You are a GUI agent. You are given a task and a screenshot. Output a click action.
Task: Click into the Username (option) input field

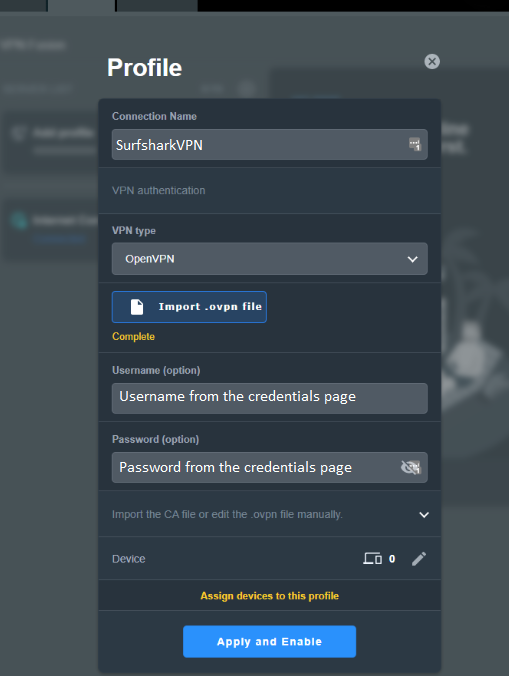click(269, 398)
